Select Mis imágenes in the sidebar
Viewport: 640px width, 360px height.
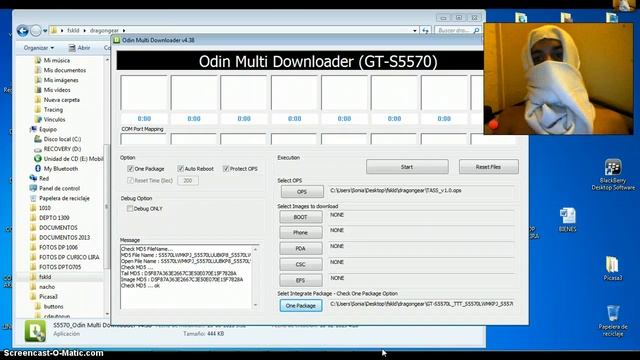tap(61, 80)
